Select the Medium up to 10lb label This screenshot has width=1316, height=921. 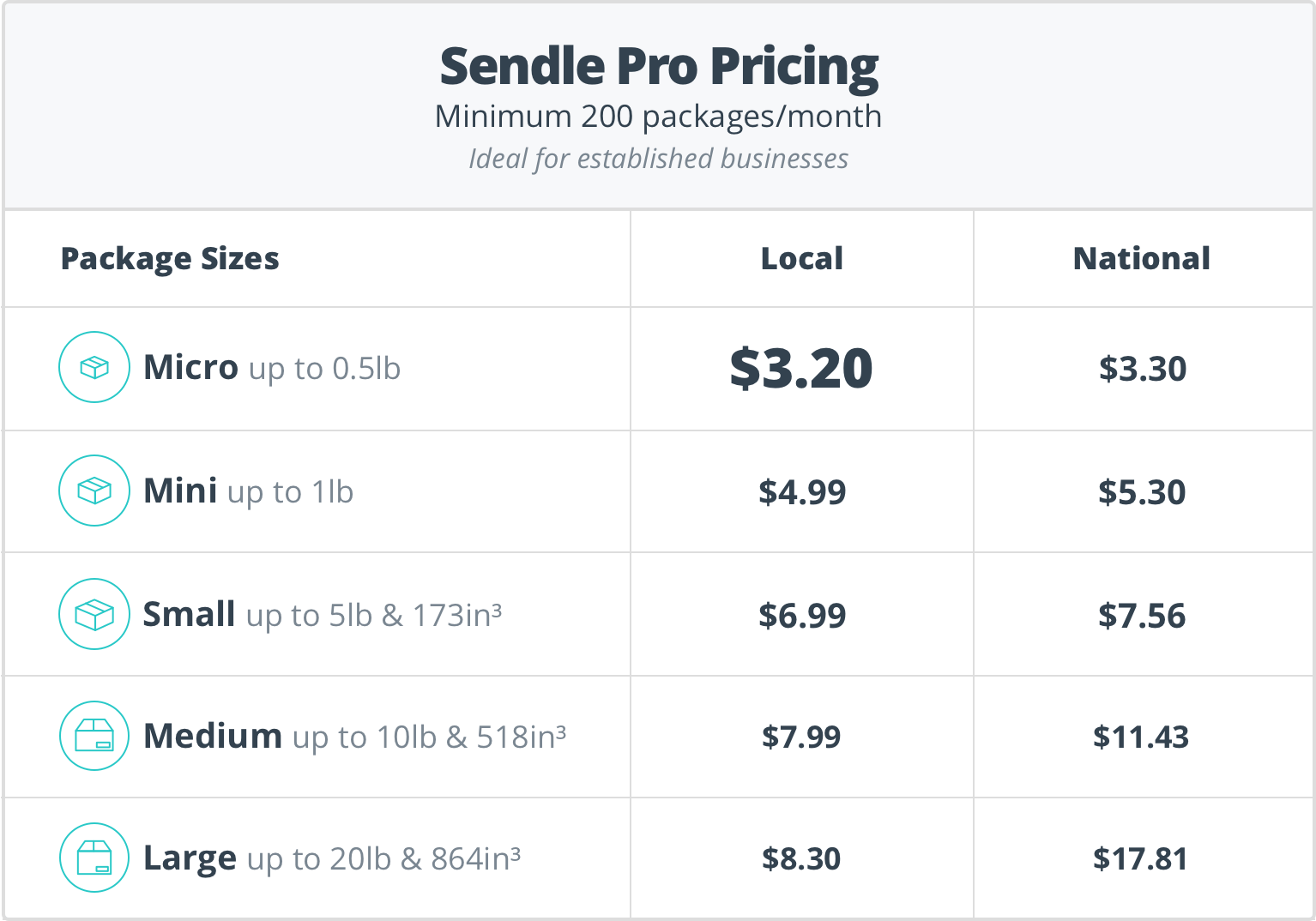point(355,737)
